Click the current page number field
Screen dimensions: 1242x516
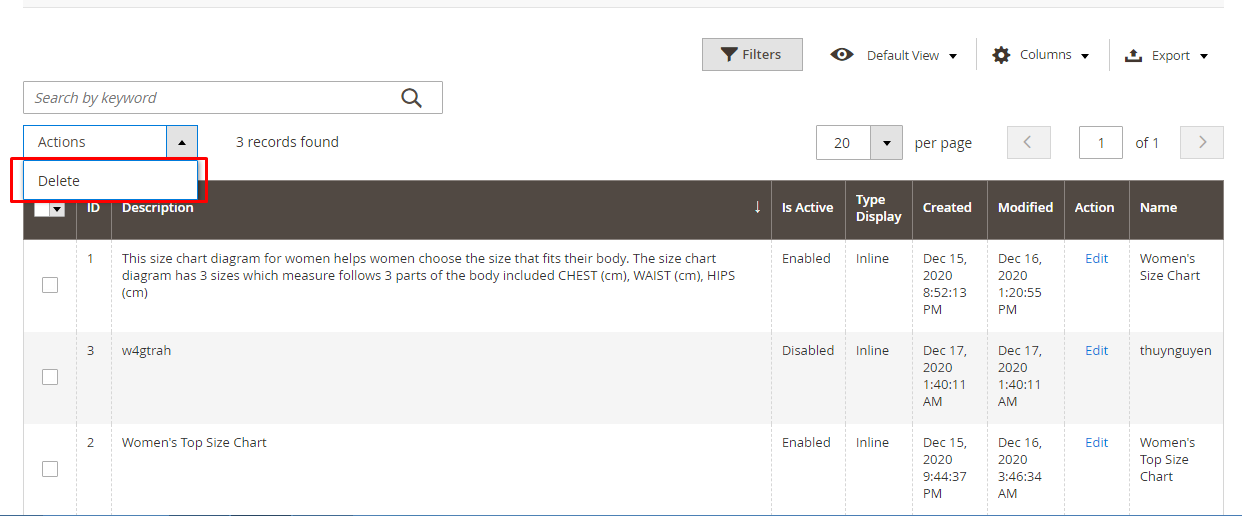(1100, 143)
